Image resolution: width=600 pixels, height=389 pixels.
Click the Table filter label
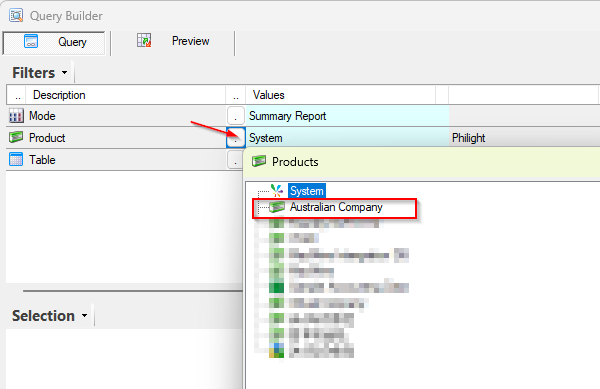click(x=42, y=160)
